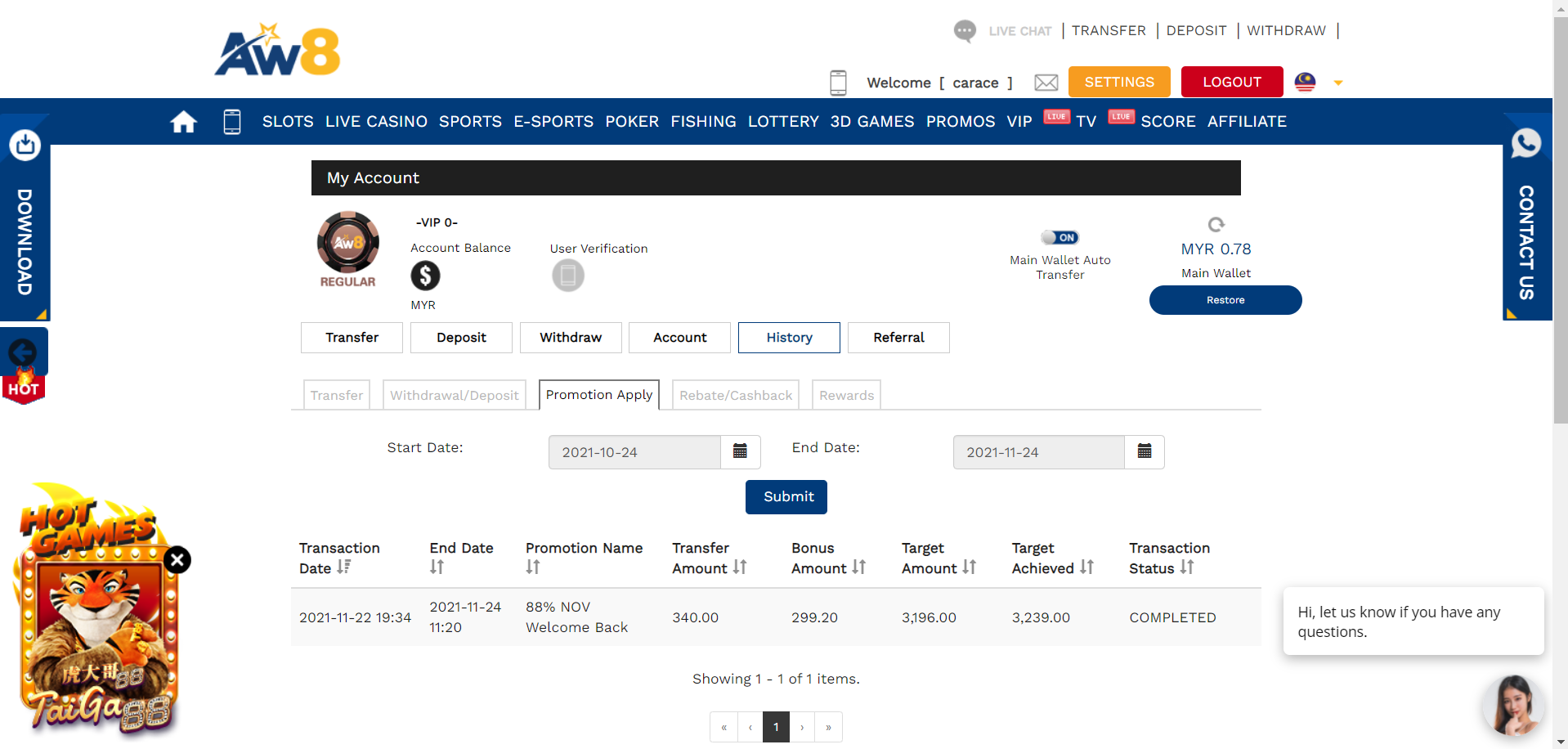Open Start Date calendar picker icon
Screen dimensions: 1568x749
pos(740,452)
